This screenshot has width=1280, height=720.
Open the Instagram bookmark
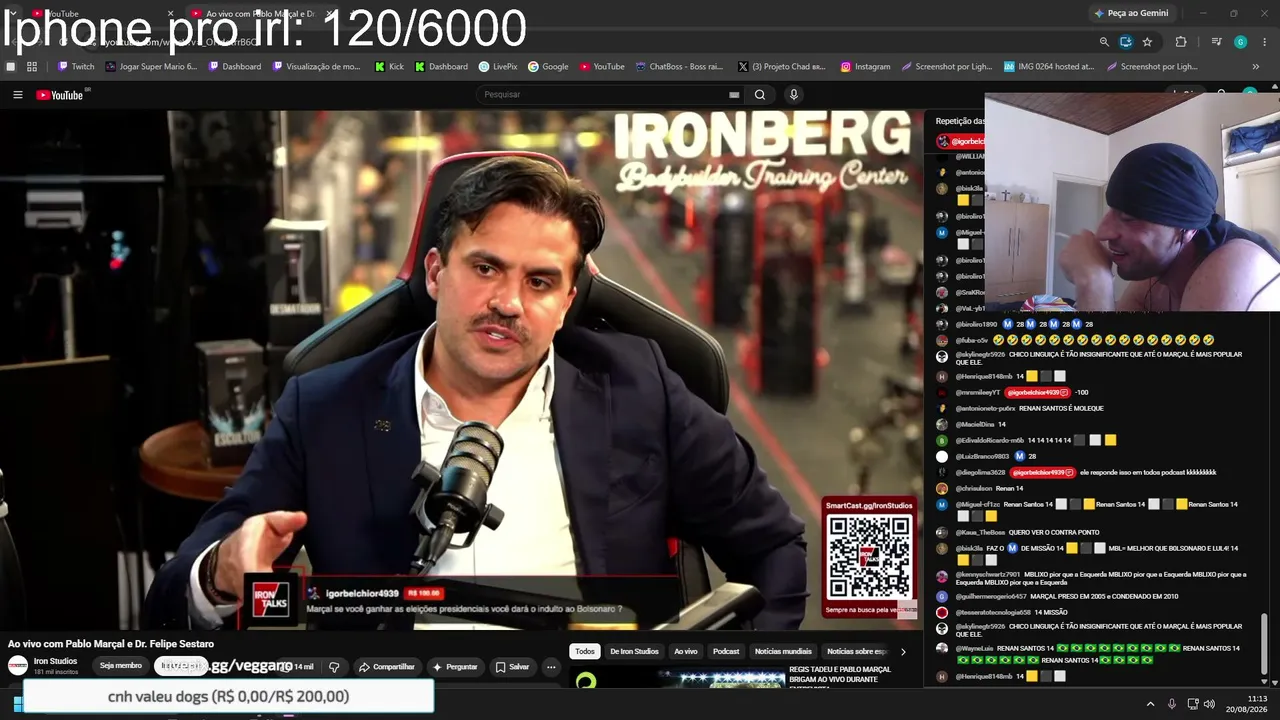866,67
